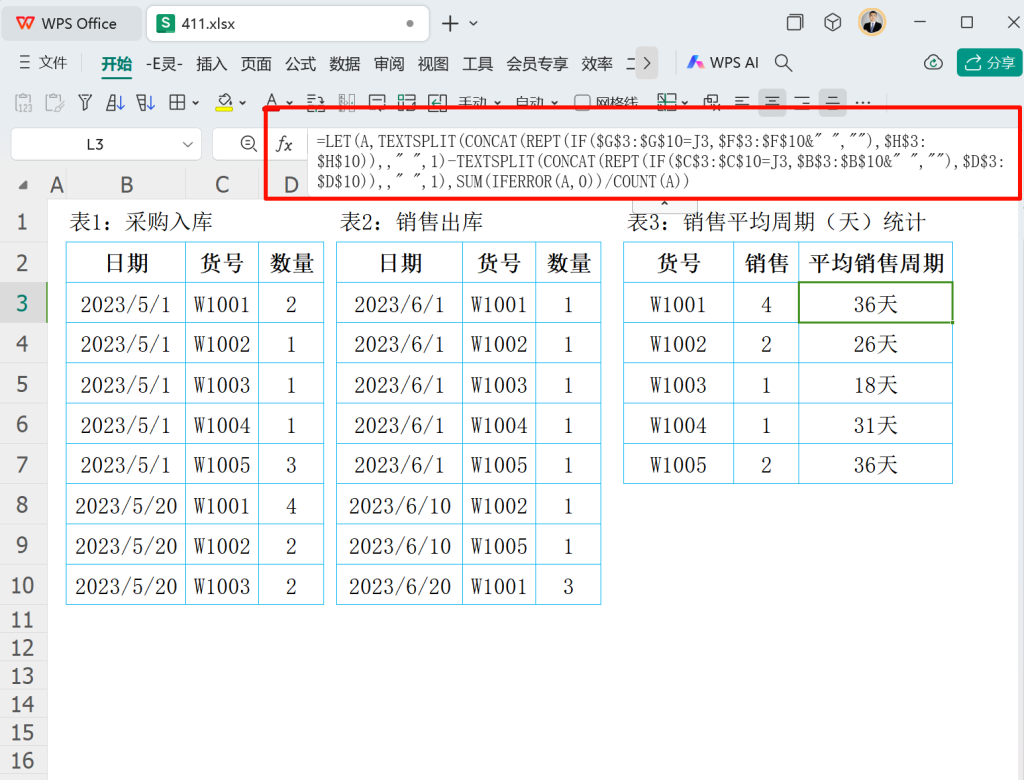Open the new tab dropdown chevron
The image size is (1024, 780).
pyautogui.click(x=473, y=24)
